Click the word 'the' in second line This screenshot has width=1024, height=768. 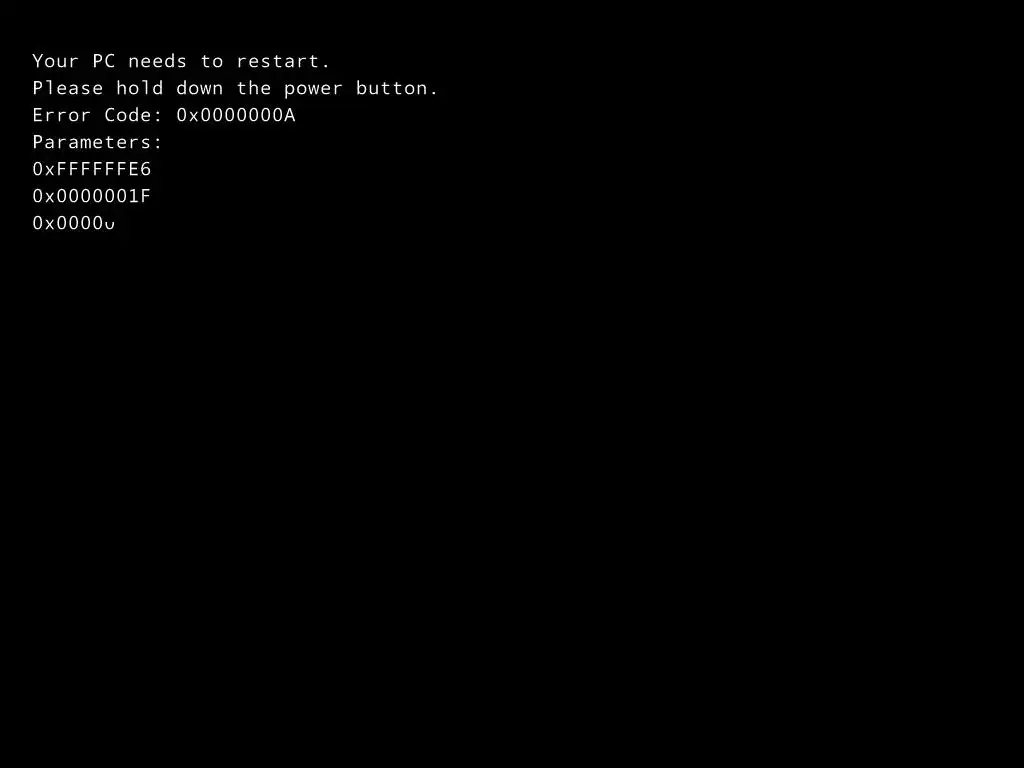(x=254, y=88)
